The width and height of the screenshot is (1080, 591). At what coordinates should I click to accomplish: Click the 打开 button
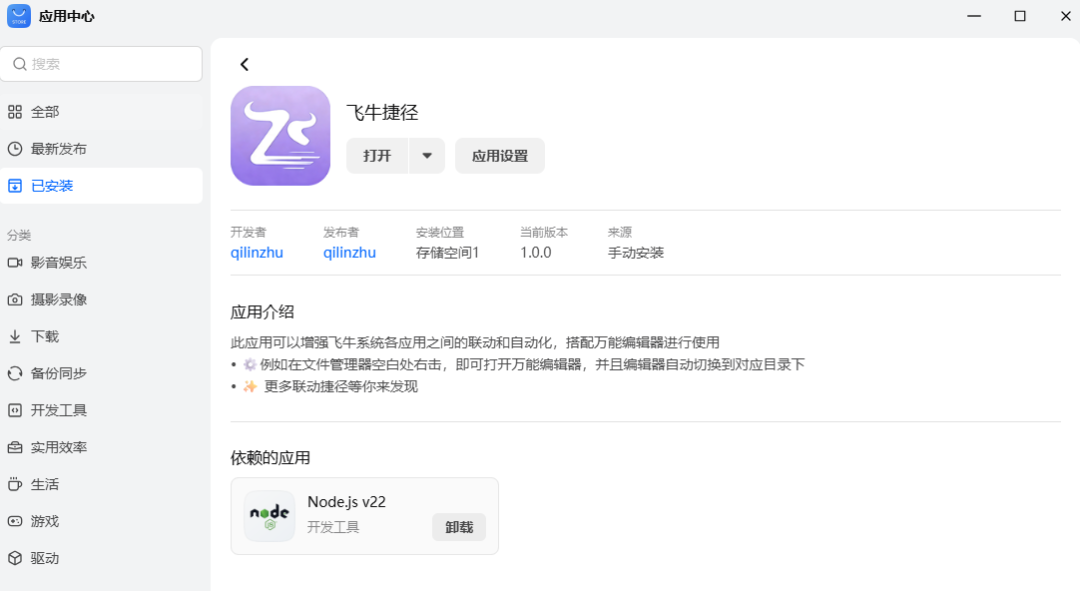pyautogui.click(x=377, y=156)
